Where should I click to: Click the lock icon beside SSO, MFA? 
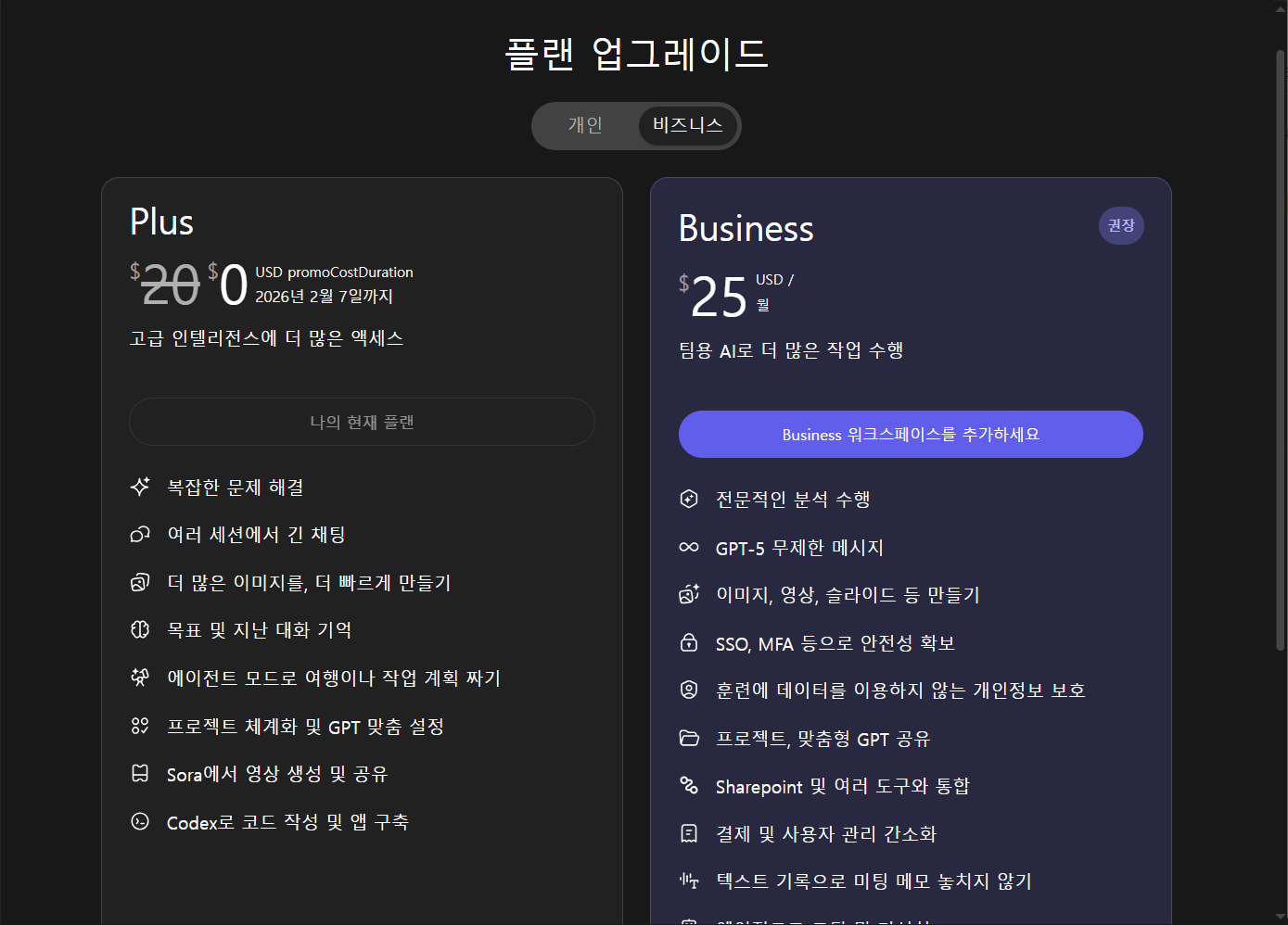689,642
